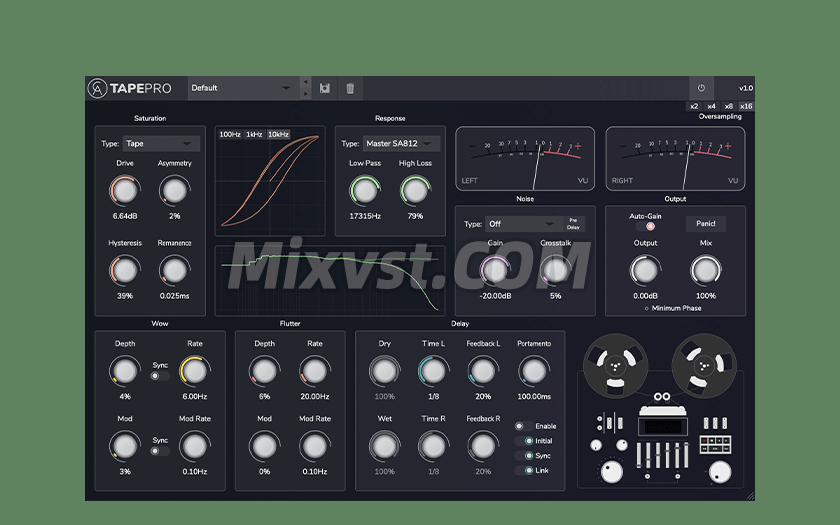The width and height of the screenshot is (840, 525).
Task: Set oversampling to x16
Action: pyautogui.click(x=746, y=106)
